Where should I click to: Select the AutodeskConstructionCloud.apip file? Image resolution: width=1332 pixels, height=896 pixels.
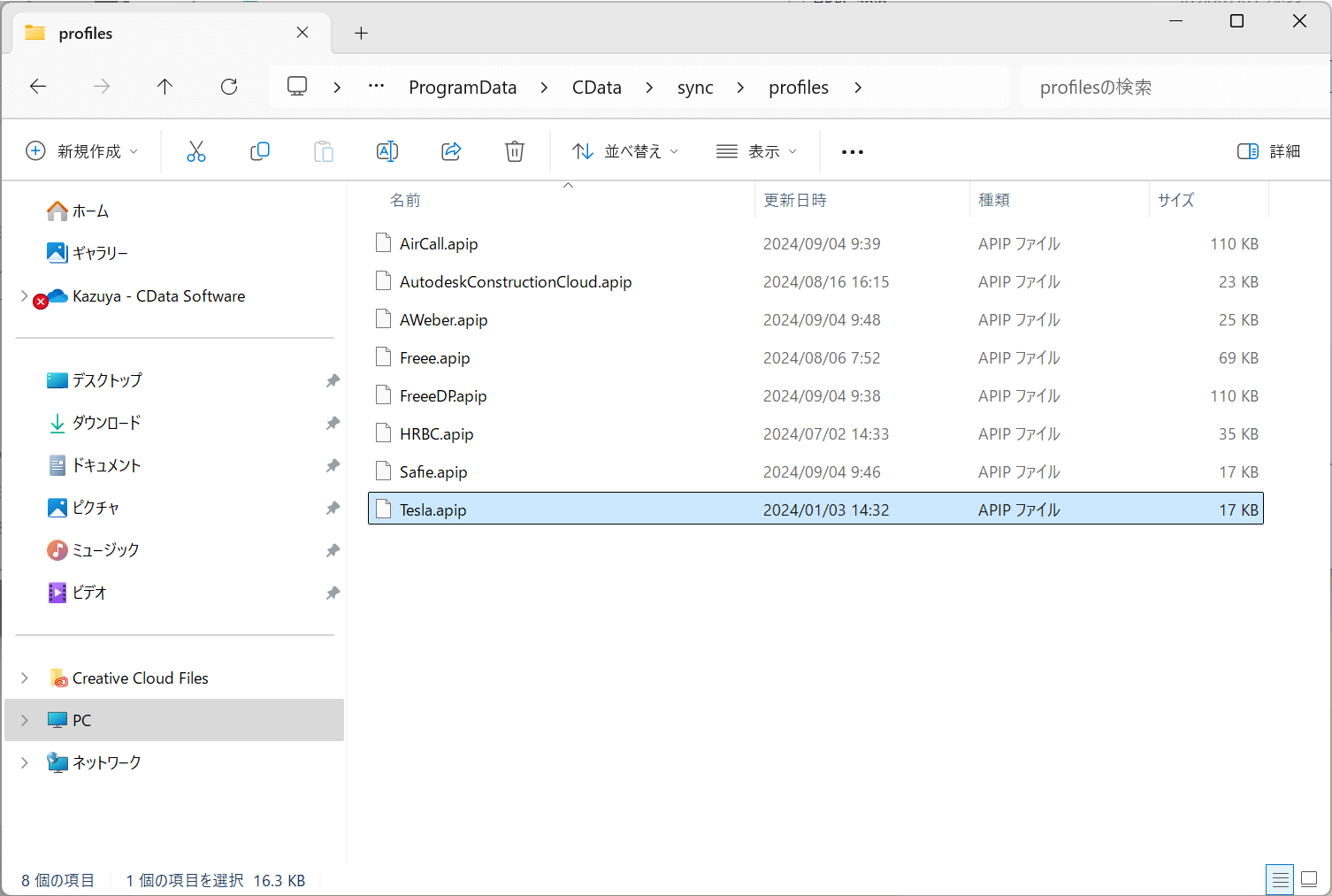(x=516, y=282)
